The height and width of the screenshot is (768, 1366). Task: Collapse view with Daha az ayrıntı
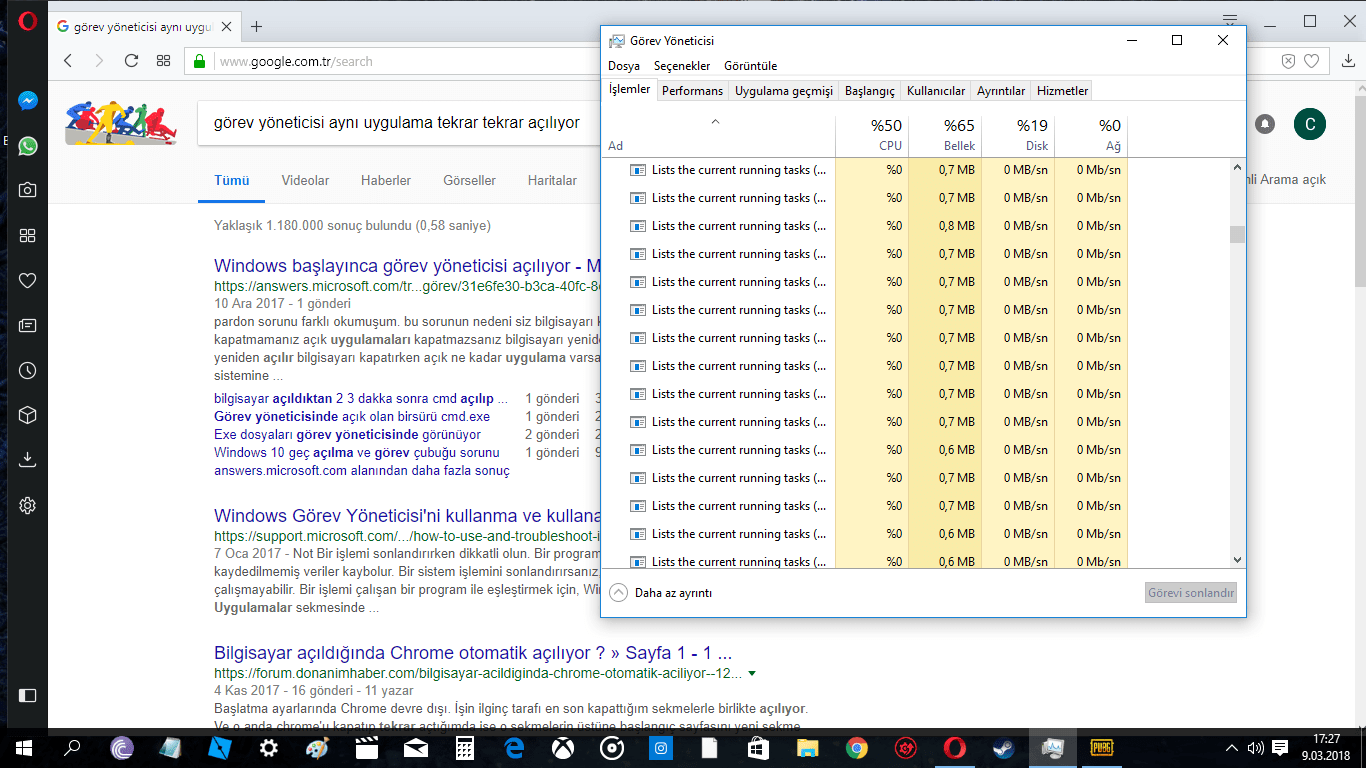[661, 593]
